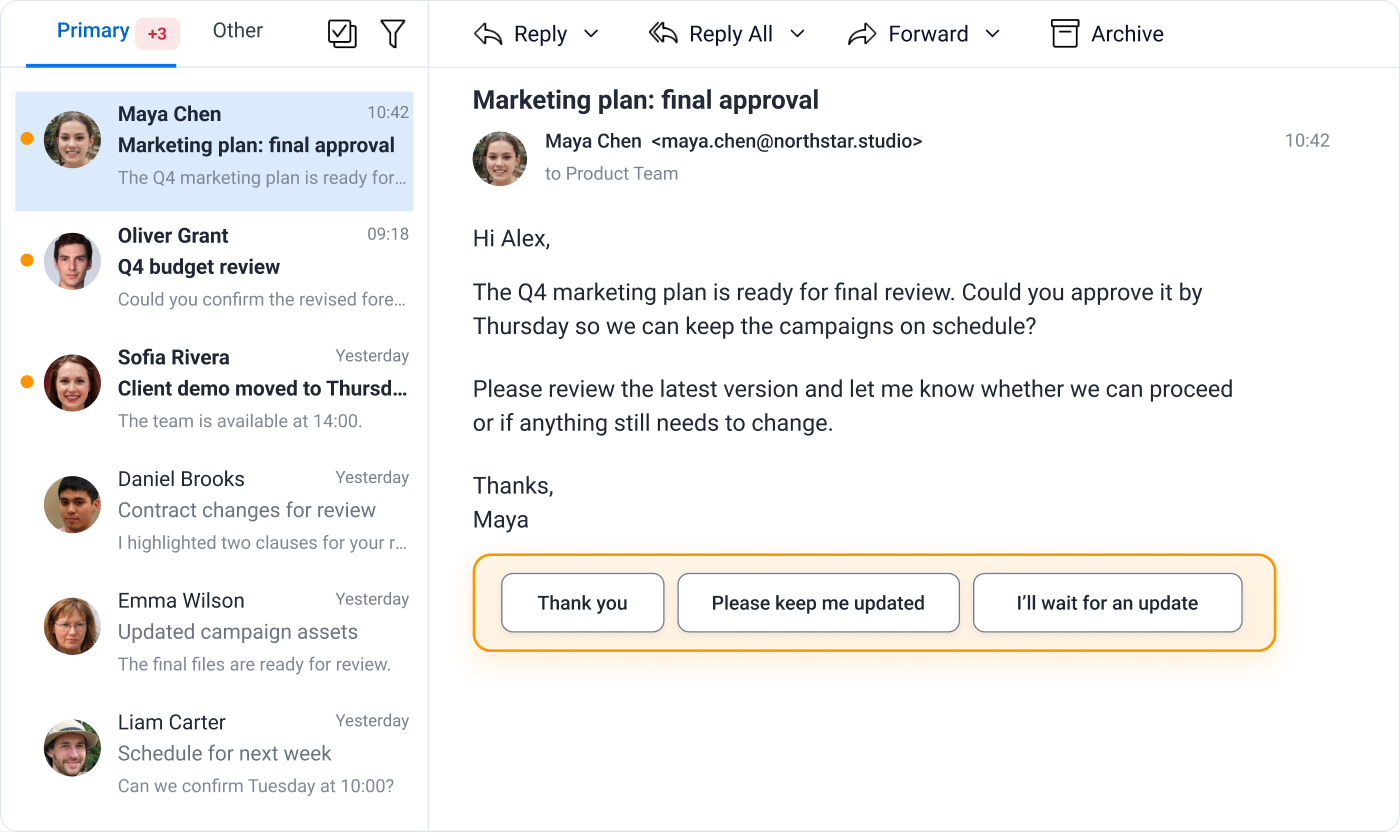Choose 'Please keep me updated' quick reply
Screen dimensions: 1400x832
(x=818, y=603)
